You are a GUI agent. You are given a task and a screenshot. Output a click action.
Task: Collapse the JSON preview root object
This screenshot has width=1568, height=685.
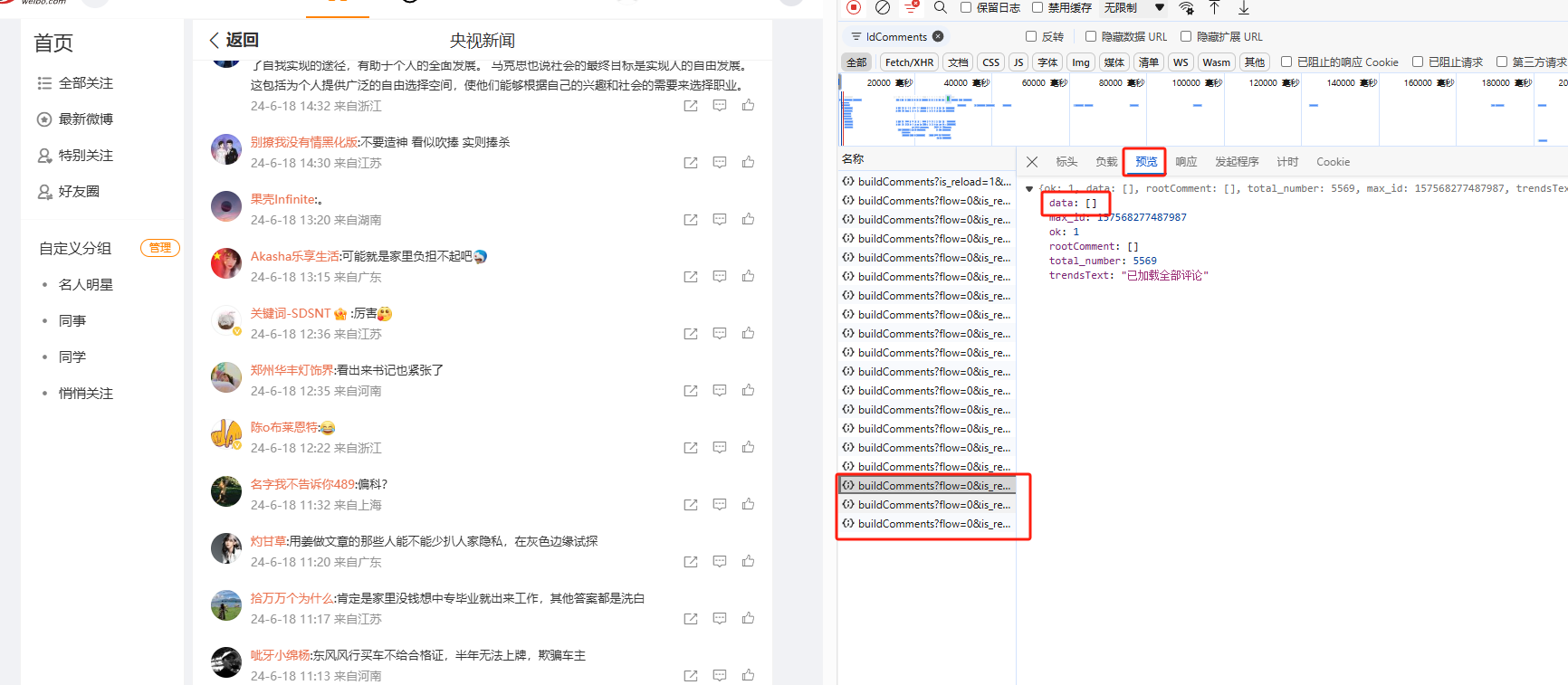point(1029,189)
